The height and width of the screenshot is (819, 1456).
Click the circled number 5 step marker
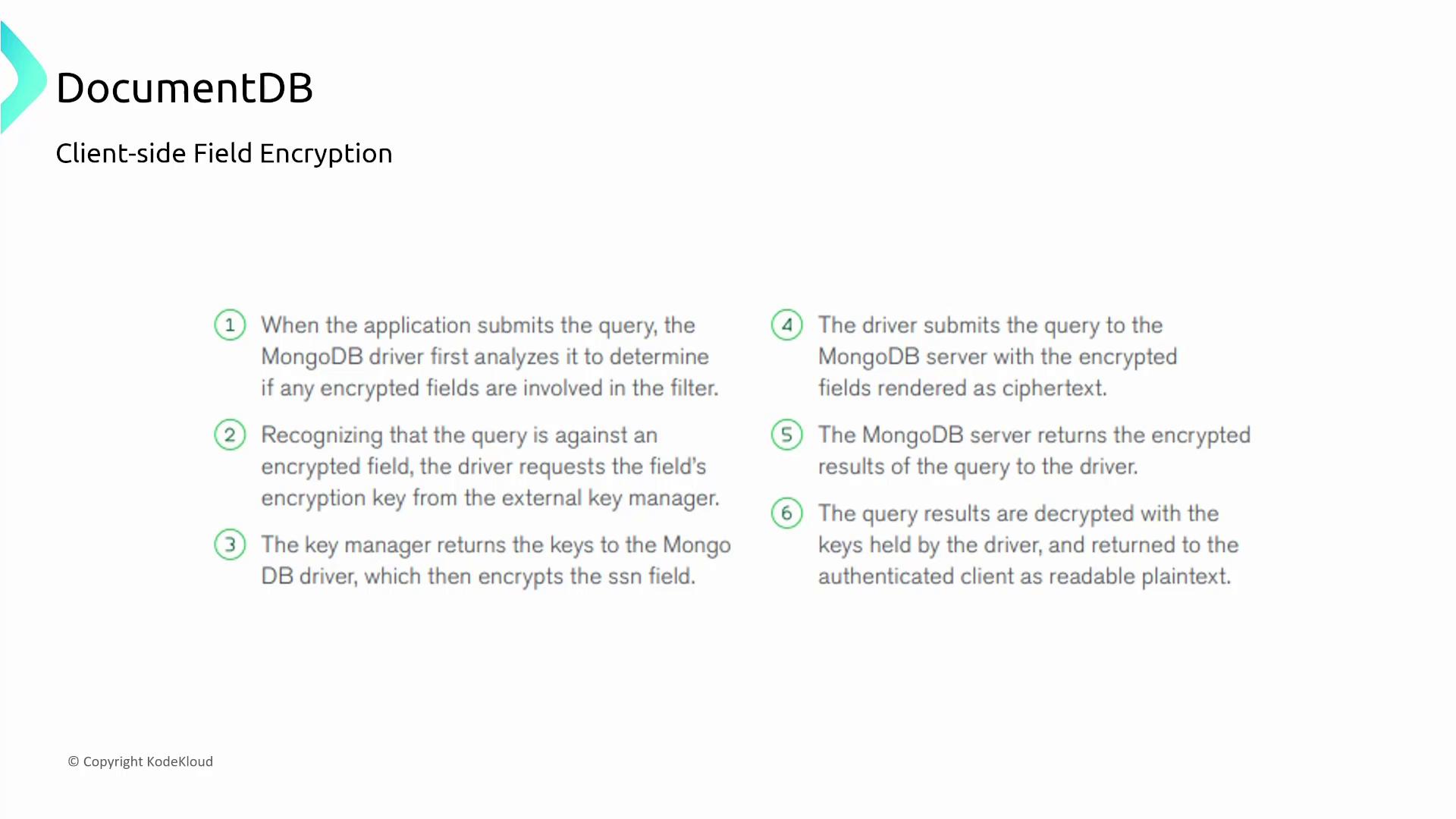(x=786, y=435)
